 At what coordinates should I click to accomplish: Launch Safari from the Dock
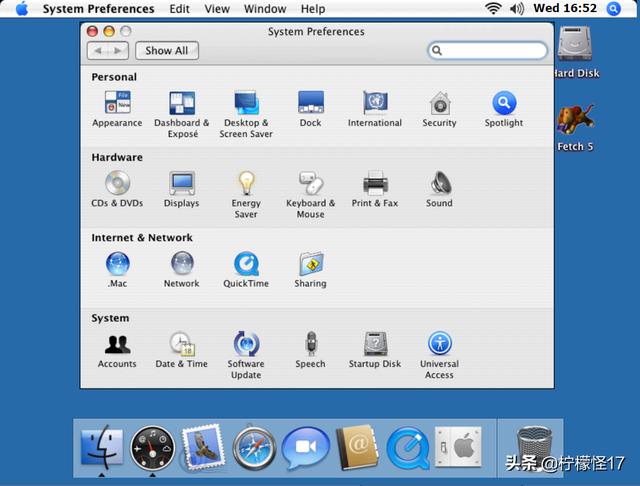point(254,447)
